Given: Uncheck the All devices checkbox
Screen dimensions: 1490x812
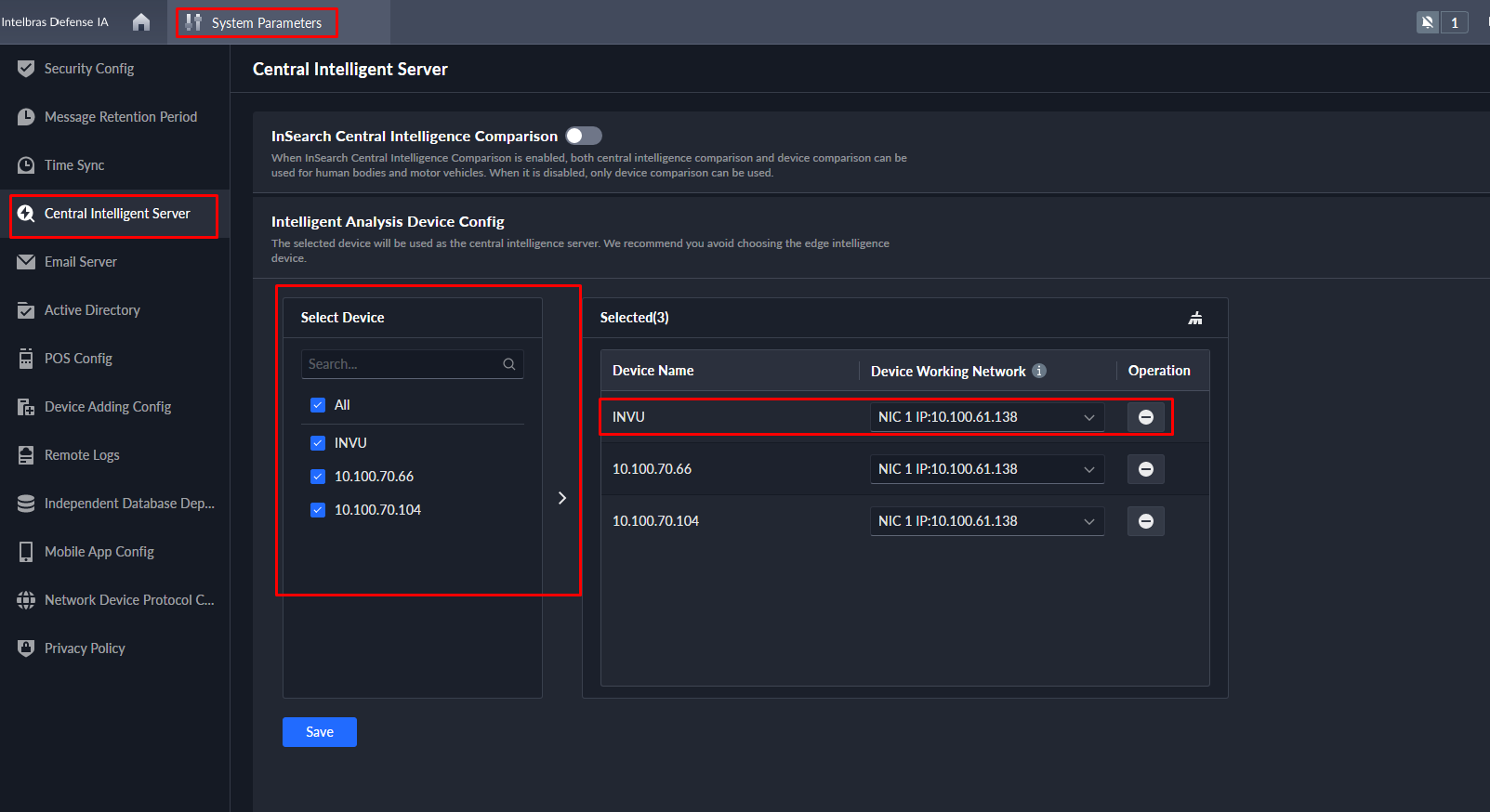Looking at the screenshot, I should (318, 405).
